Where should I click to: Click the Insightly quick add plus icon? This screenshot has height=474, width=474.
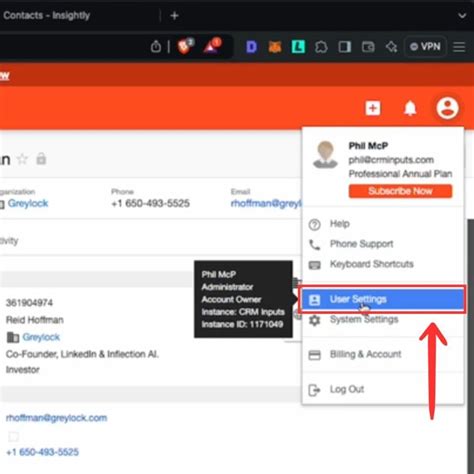click(373, 108)
